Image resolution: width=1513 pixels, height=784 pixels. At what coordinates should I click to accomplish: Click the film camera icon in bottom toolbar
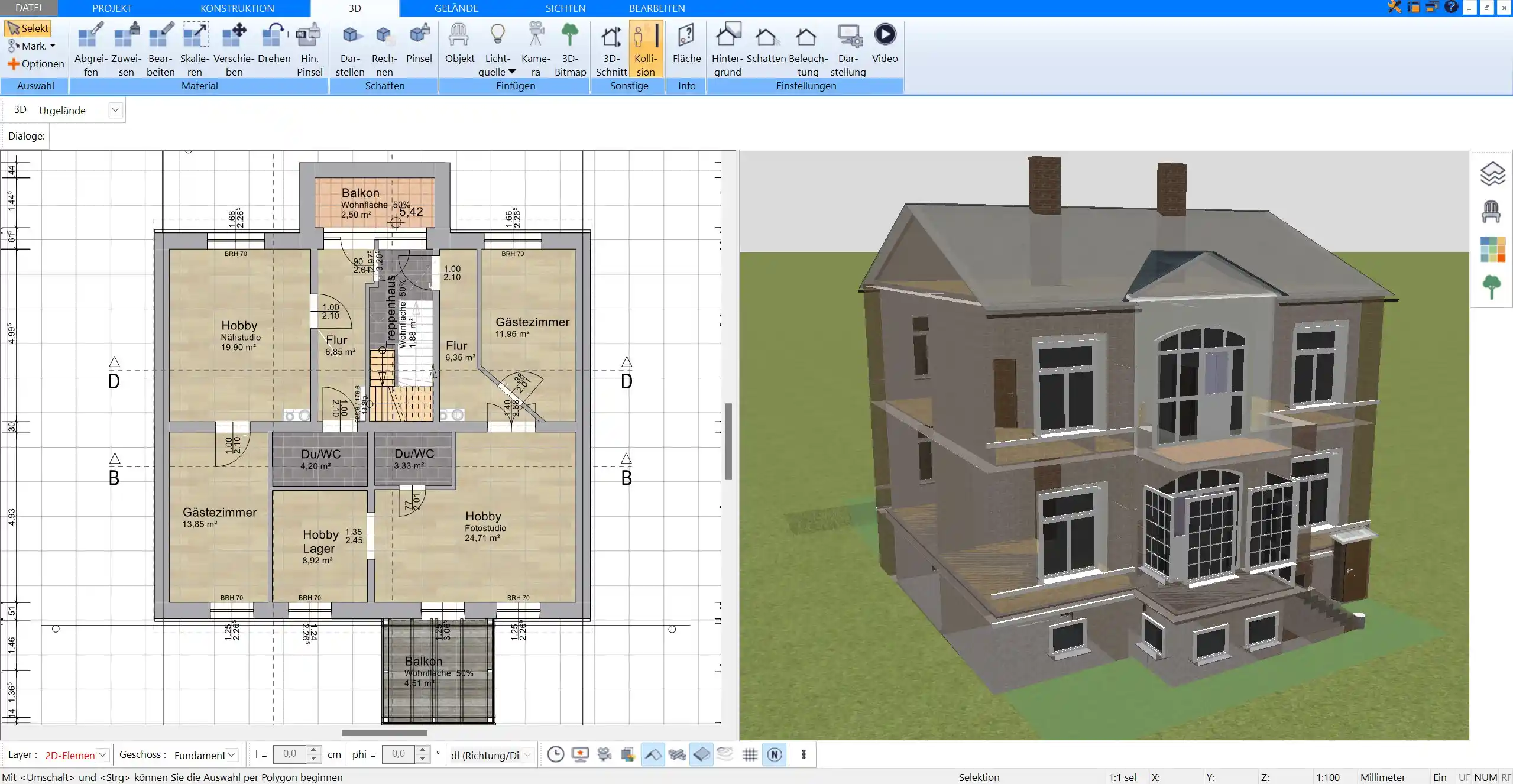604,754
